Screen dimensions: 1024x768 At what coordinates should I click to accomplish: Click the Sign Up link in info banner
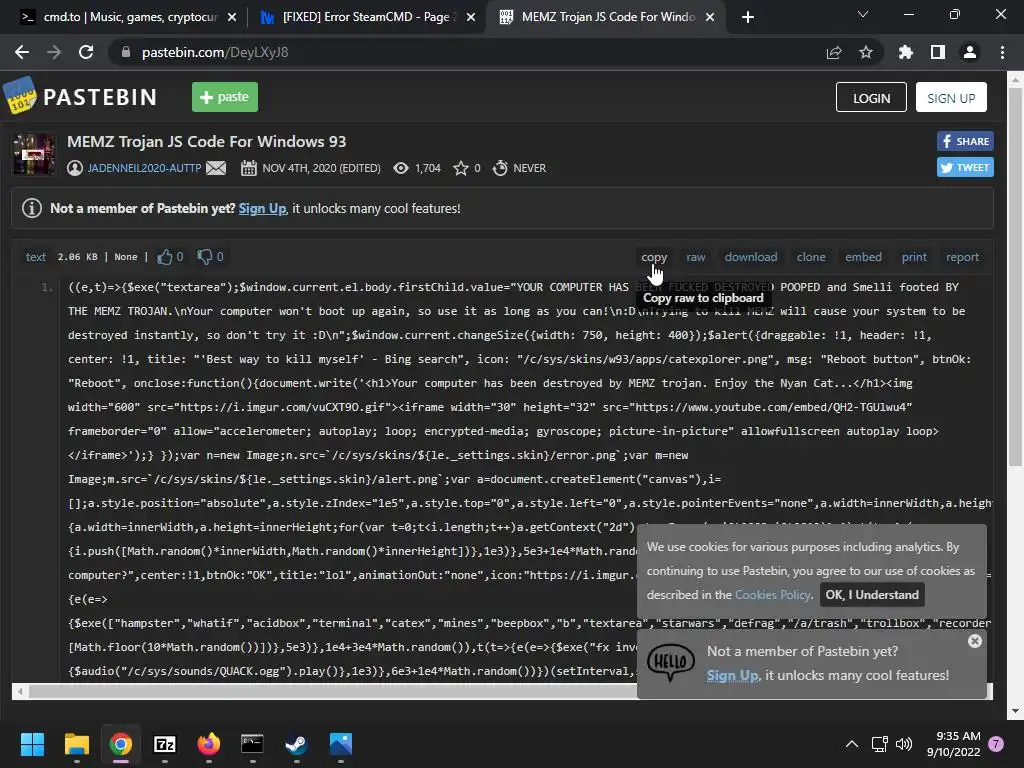pyautogui.click(x=262, y=208)
